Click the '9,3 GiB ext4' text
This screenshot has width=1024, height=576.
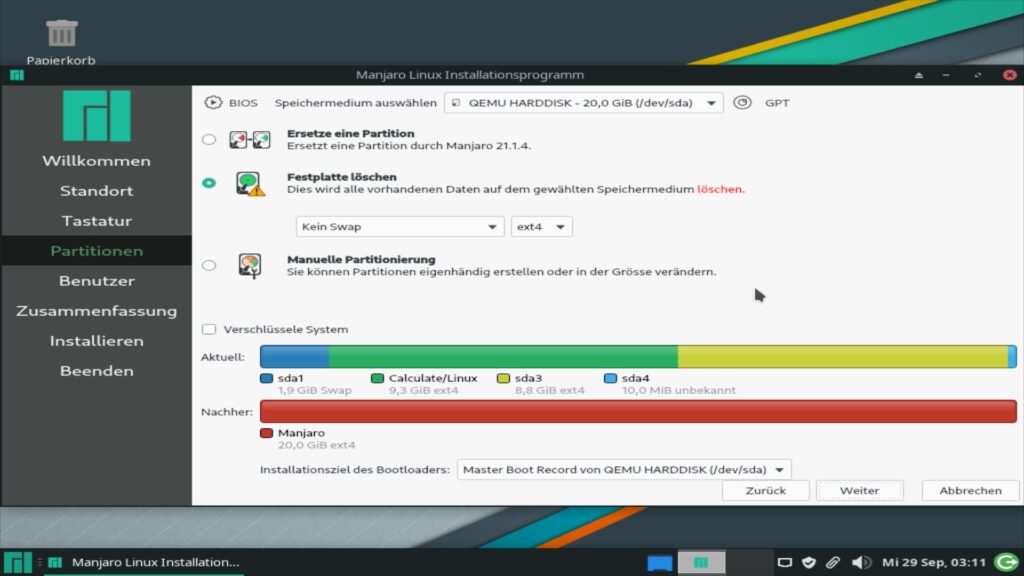pos(423,391)
